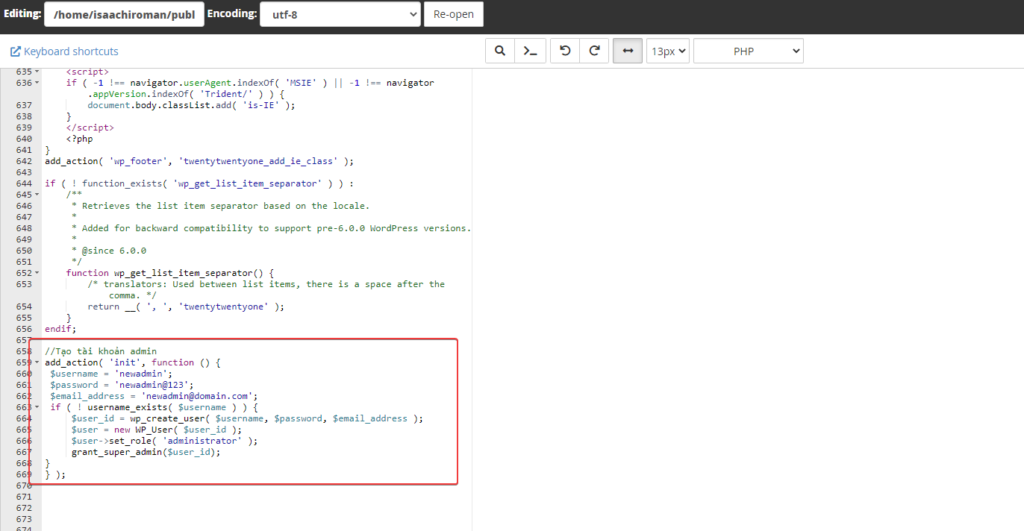The height and width of the screenshot is (531, 1024).
Task: Click 'twentytwentyone_add_ie_class' on line 642
Action: [258, 161]
